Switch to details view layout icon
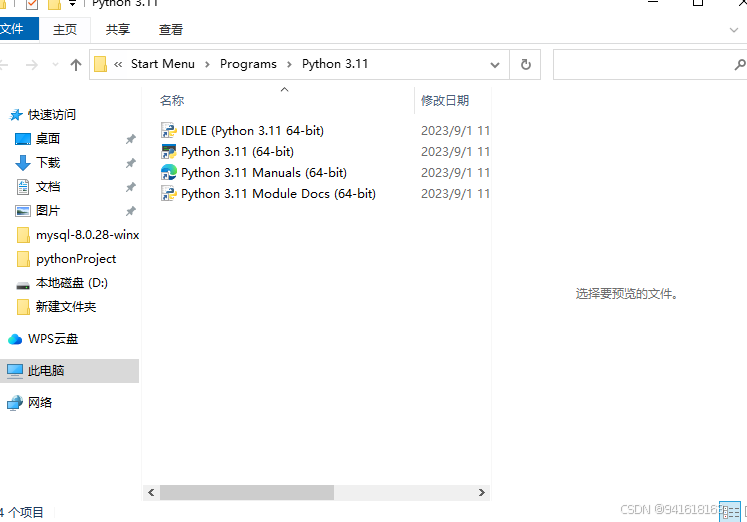Image resolution: width=747 pixels, height=522 pixels. (x=729, y=512)
